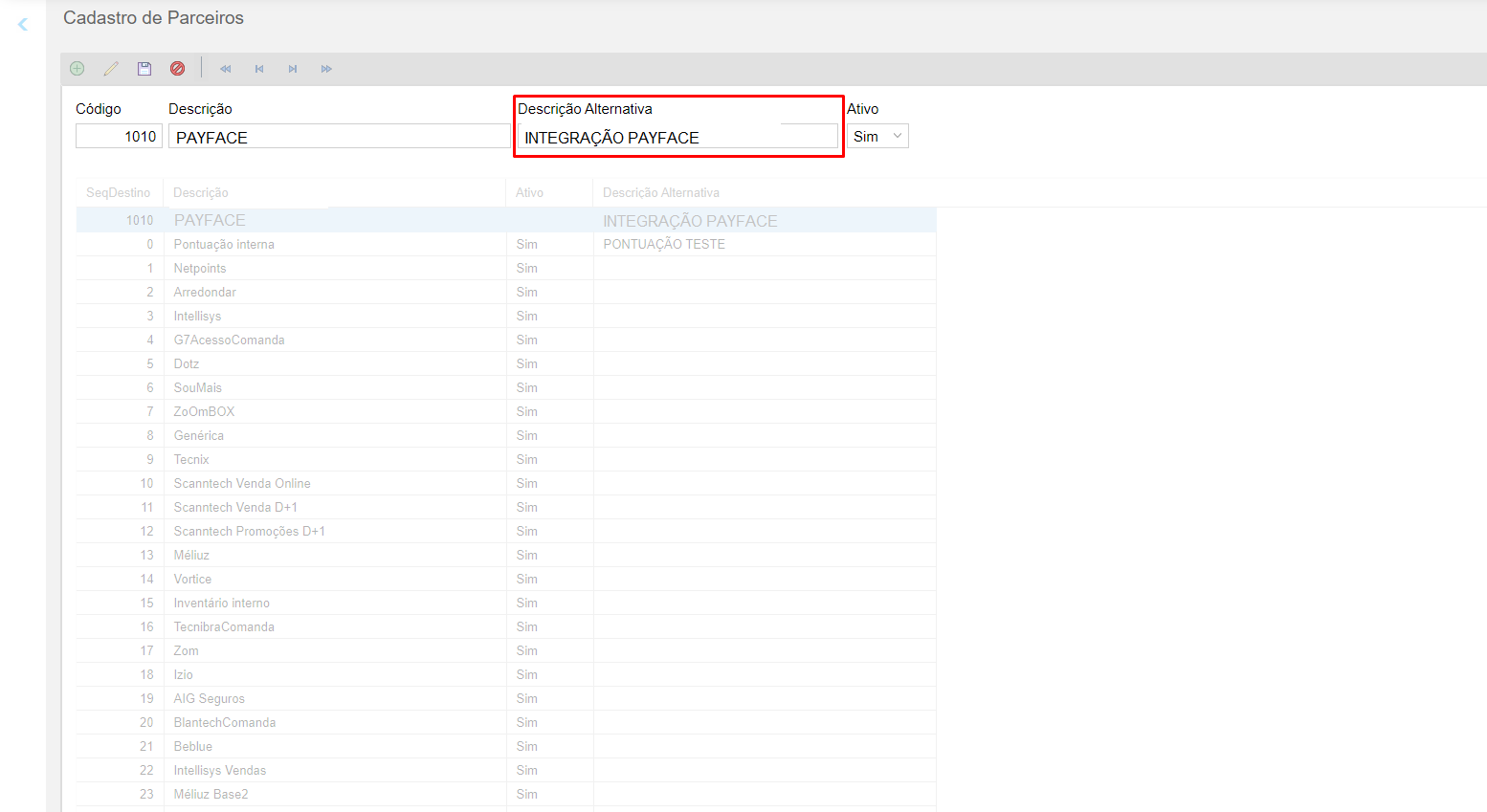Select the Netpoints row
The width and height of the screenshot is (1487, 812).
click(x=506, y=268)
